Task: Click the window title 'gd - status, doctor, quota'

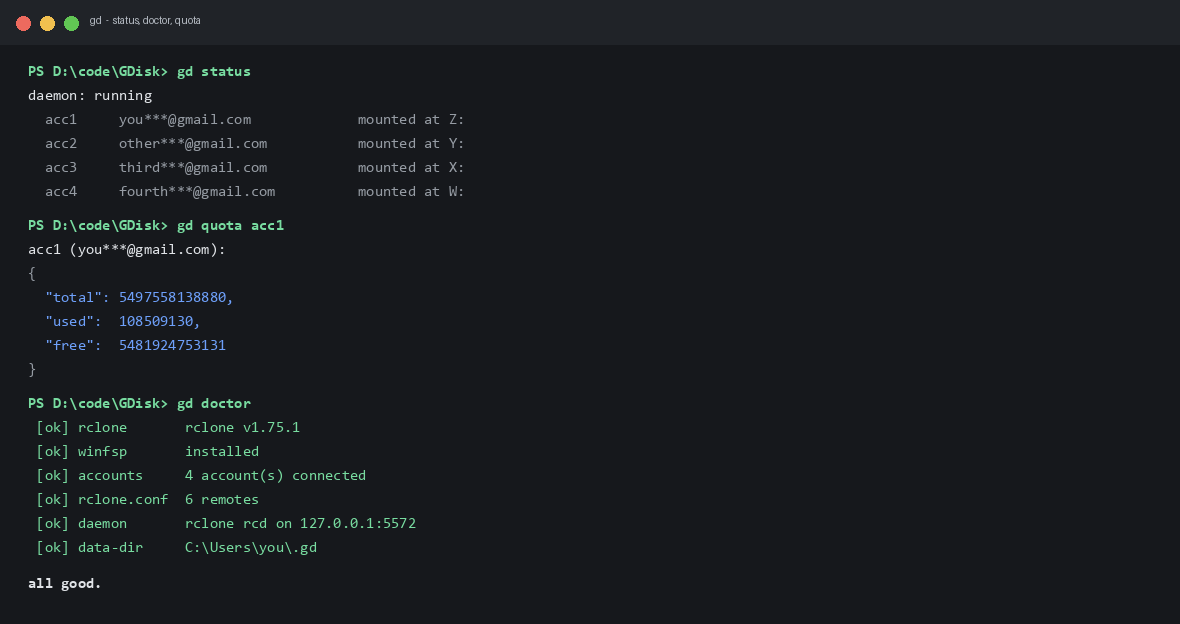Action: [x=145, y=21]
